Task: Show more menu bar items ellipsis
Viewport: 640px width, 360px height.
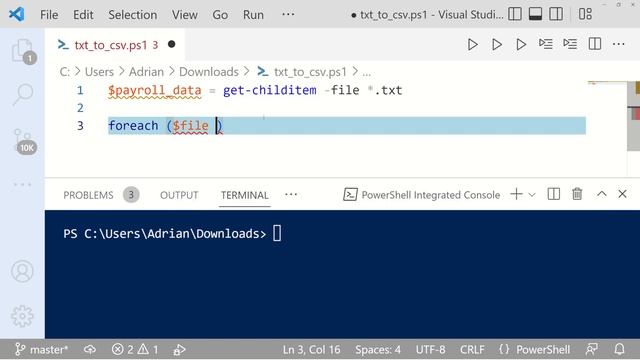Action: tap(288, 14)
